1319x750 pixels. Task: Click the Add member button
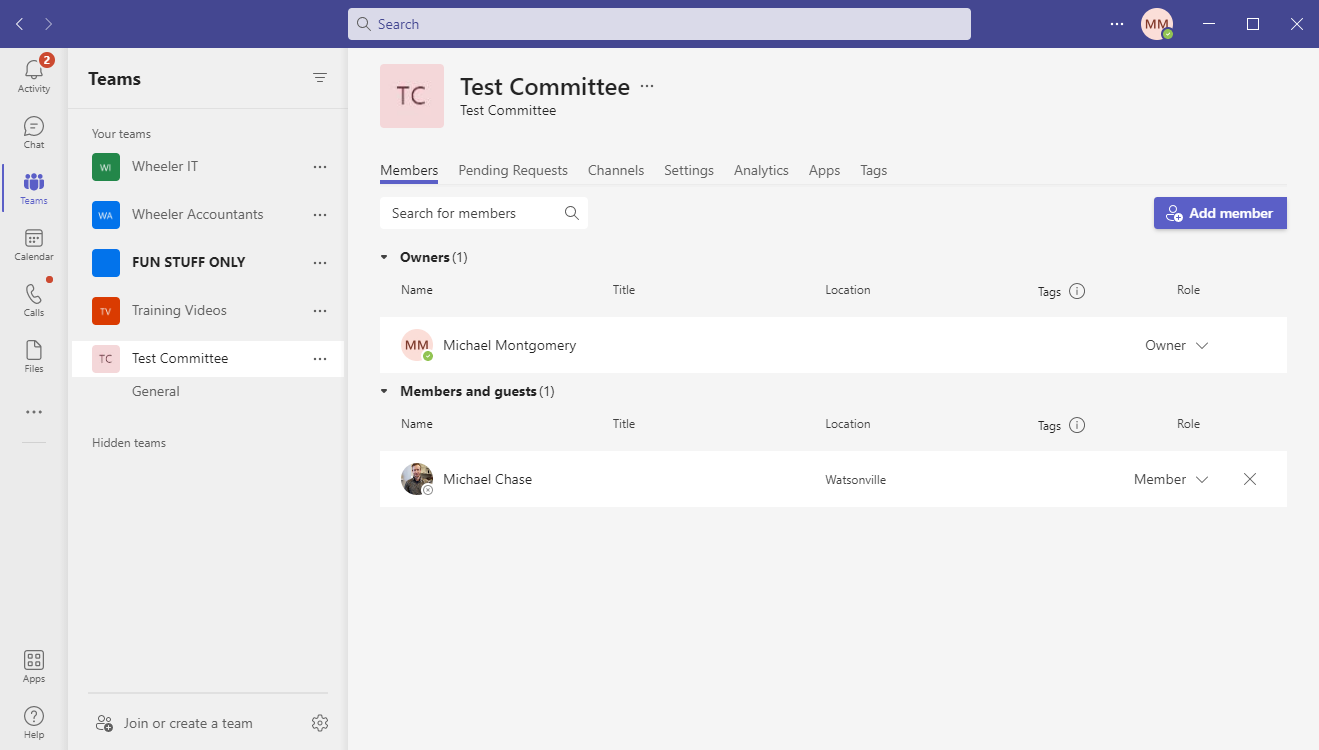[1220, 213]
